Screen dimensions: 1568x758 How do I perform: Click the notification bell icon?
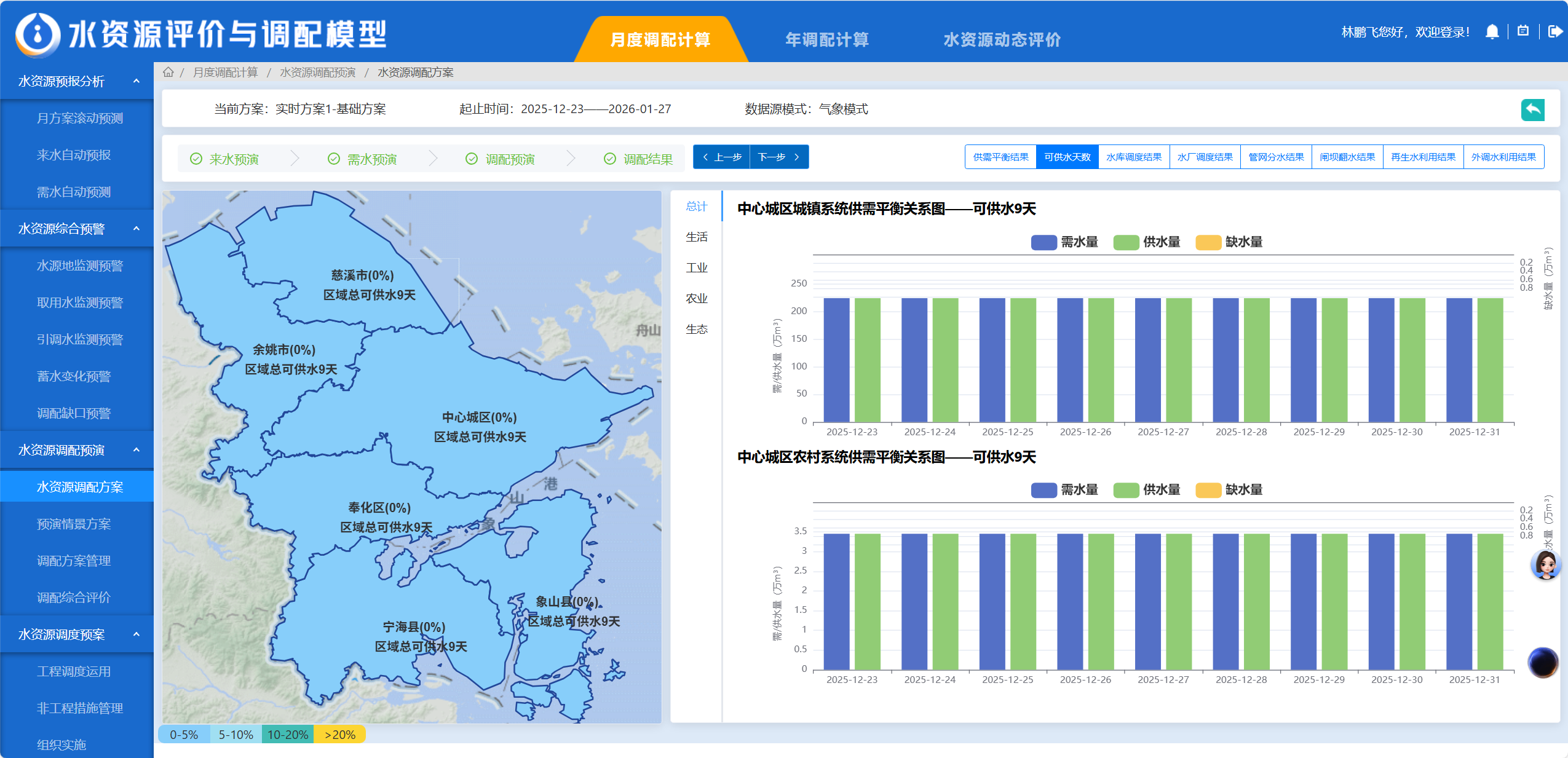[1492, 31]
